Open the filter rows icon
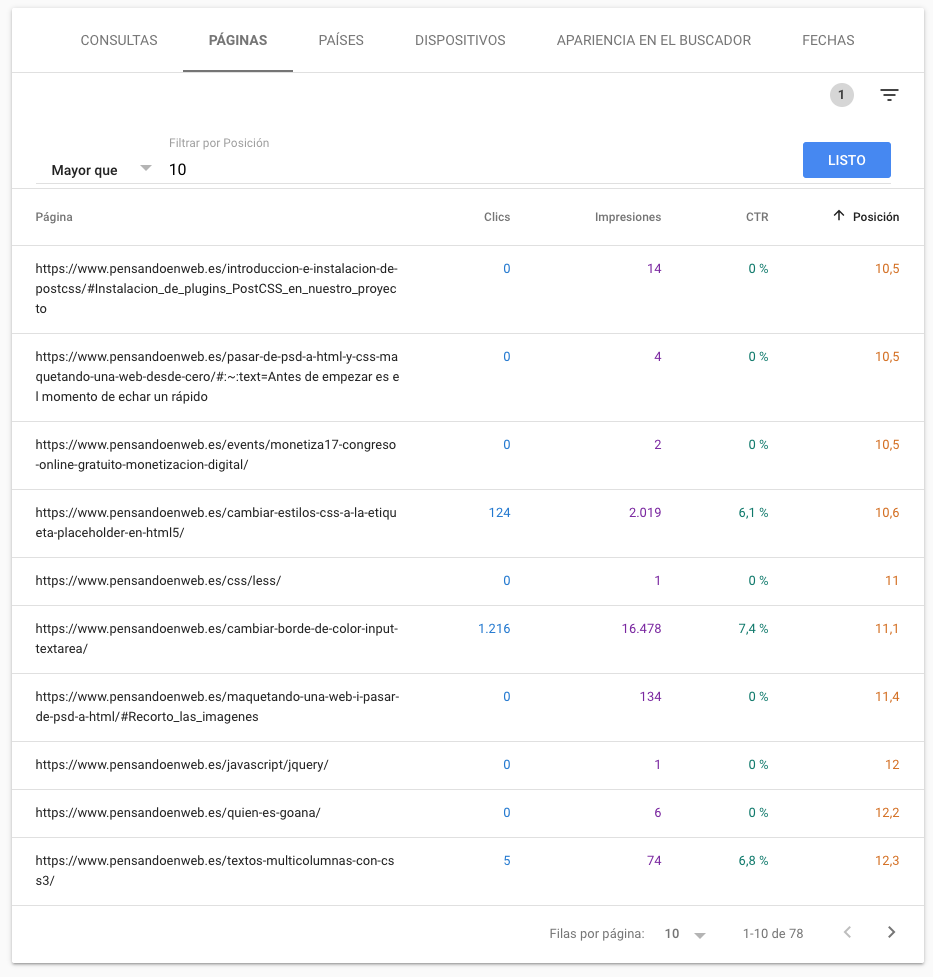The width and height of the screenshot is (933, 977). [889, 95]
